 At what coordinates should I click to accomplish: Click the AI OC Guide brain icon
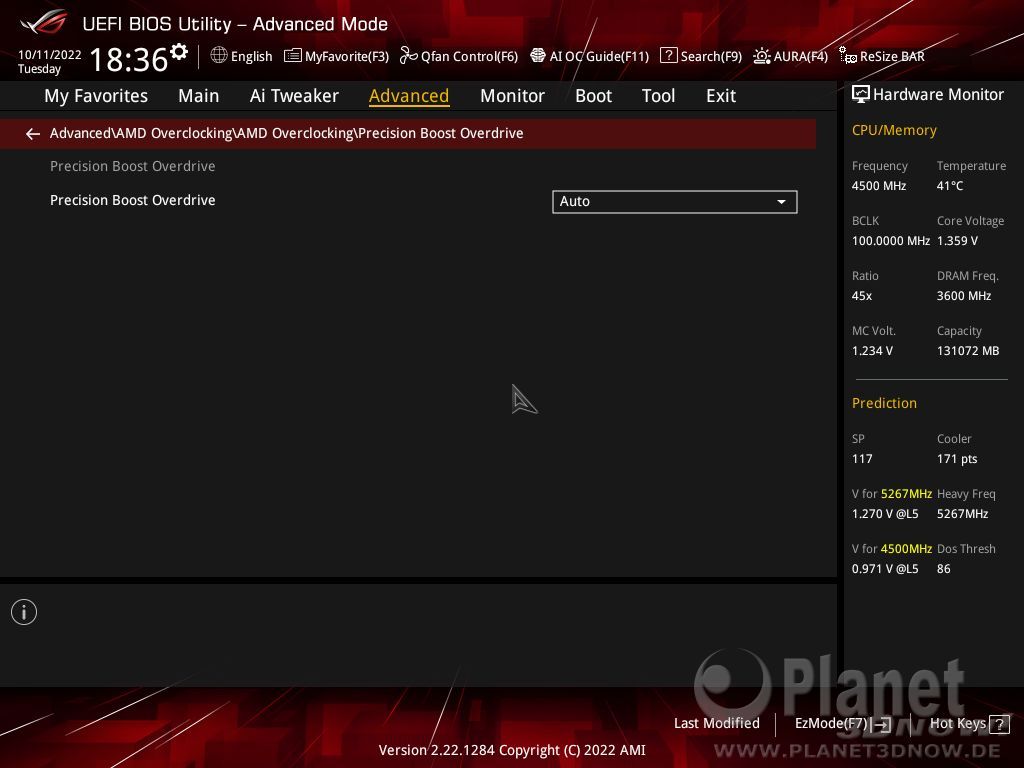537,56
